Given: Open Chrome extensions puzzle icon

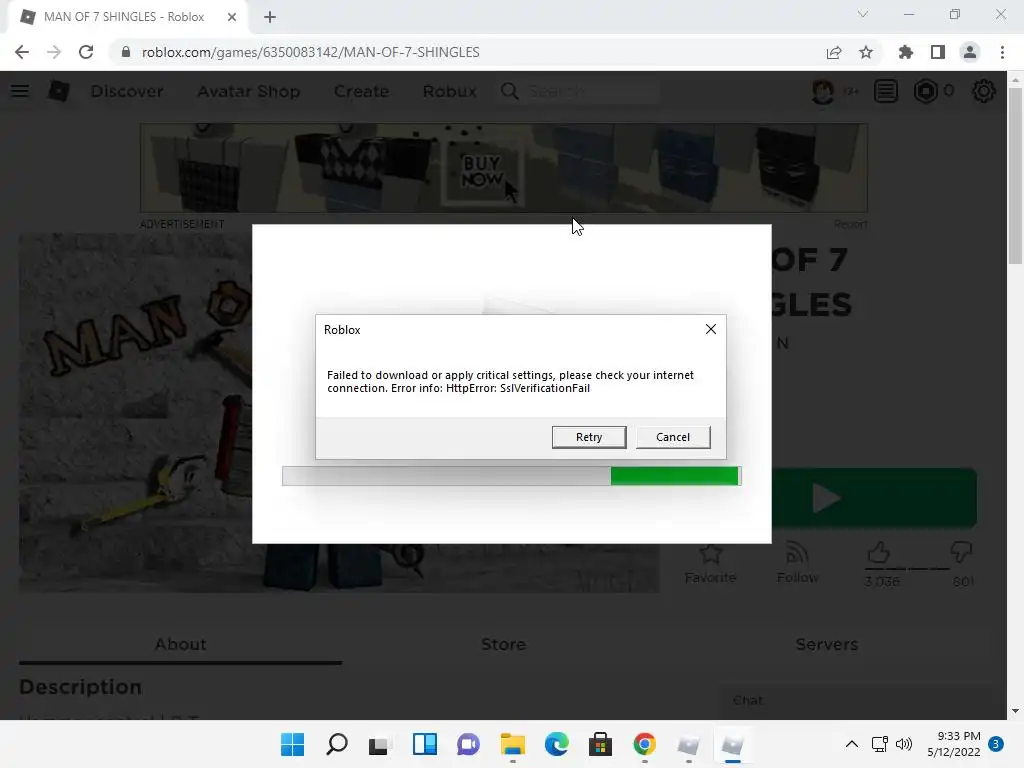Looking at the screenshot, I should click(x=905, y=52).
